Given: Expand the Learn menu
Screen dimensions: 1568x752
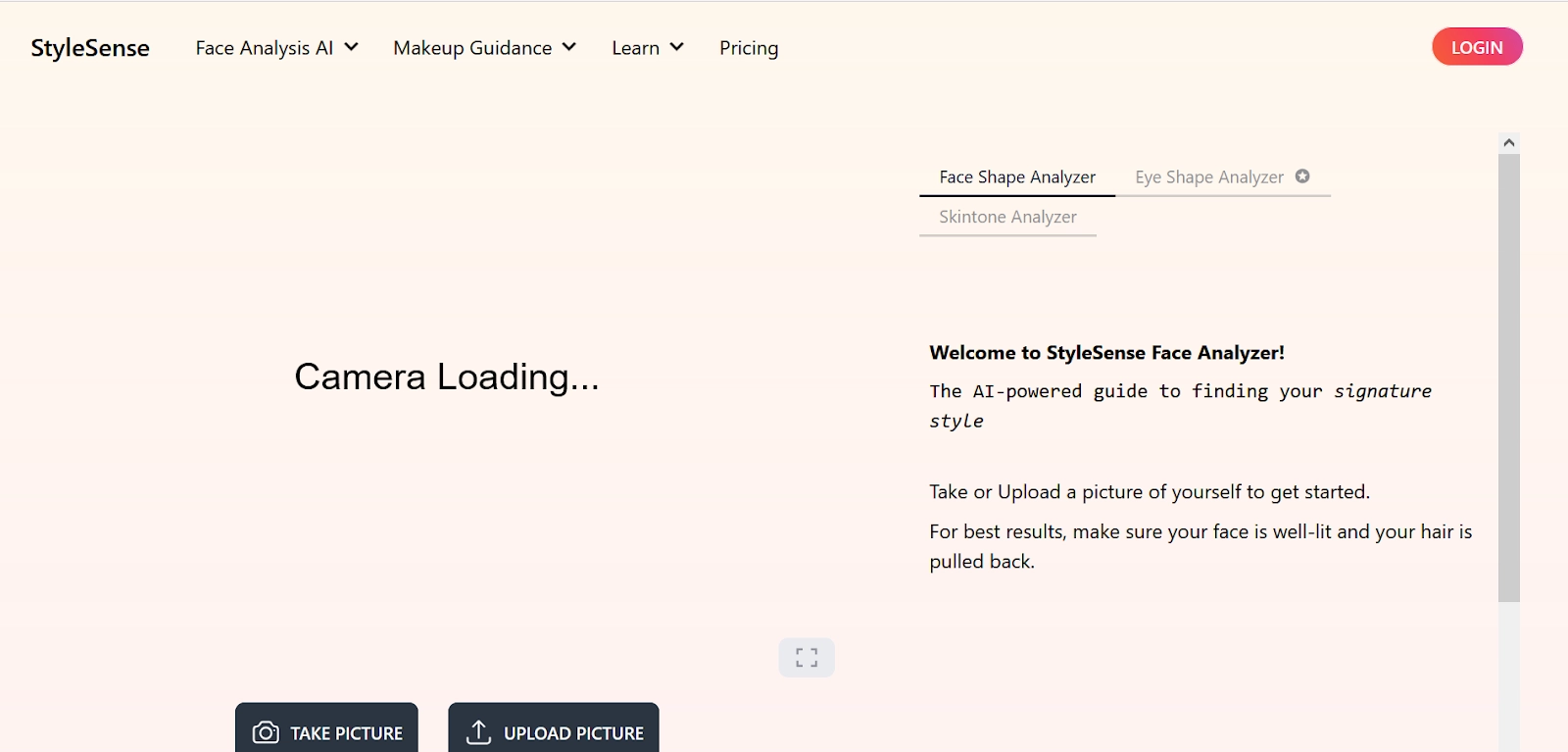Looking at the screenshot, I should [648, 48].
